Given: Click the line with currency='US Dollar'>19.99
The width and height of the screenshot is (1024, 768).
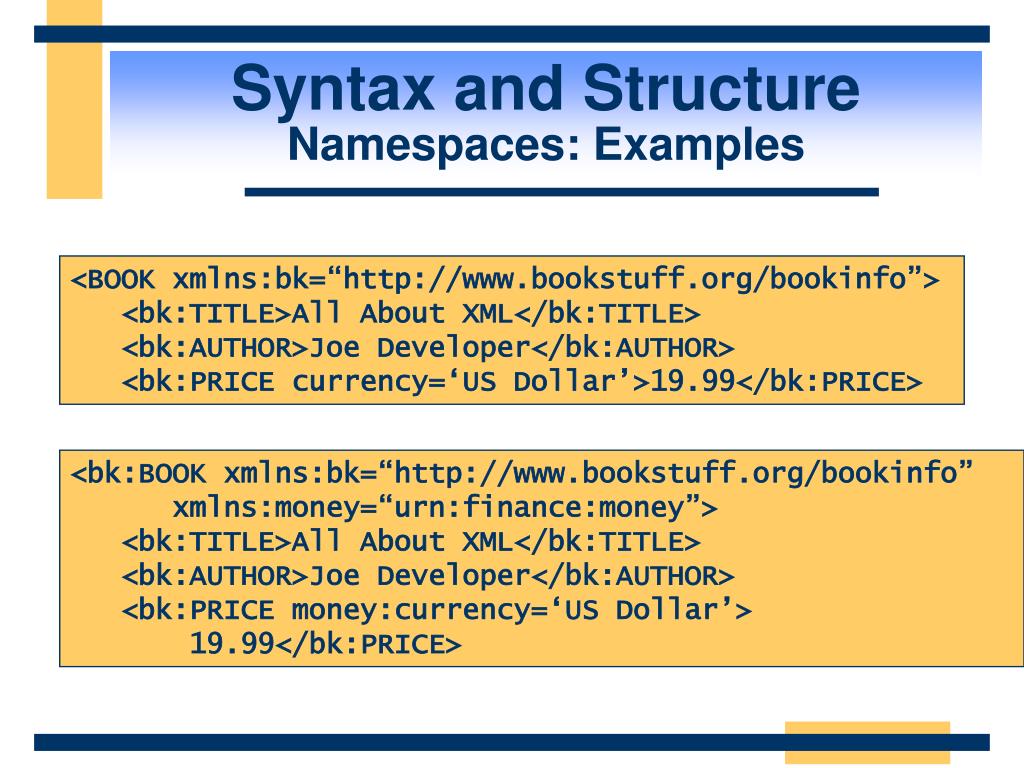Looking at the screenshot, I should [522, 382].
